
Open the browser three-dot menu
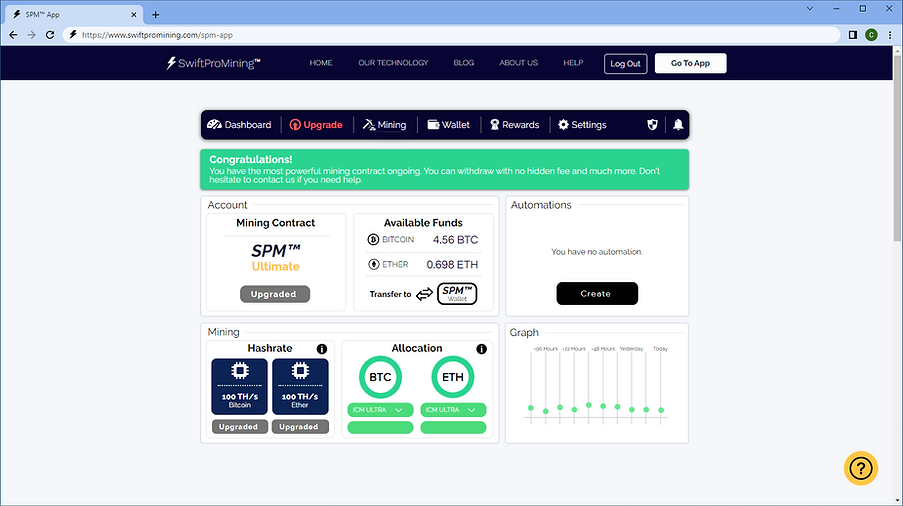(x=890, y=35)
